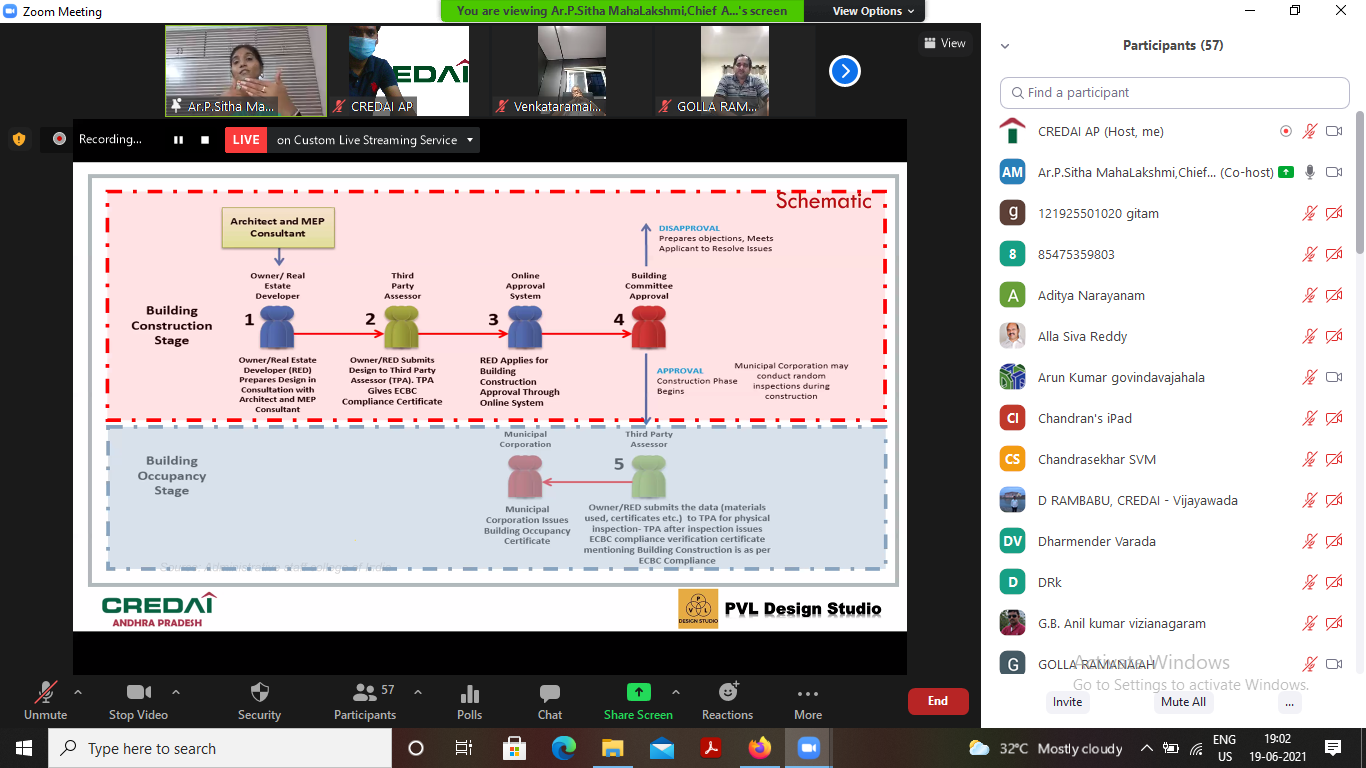Open the Participants panel icon
1366x768 pixels.
pyautogui.click(x=365, y=692)
